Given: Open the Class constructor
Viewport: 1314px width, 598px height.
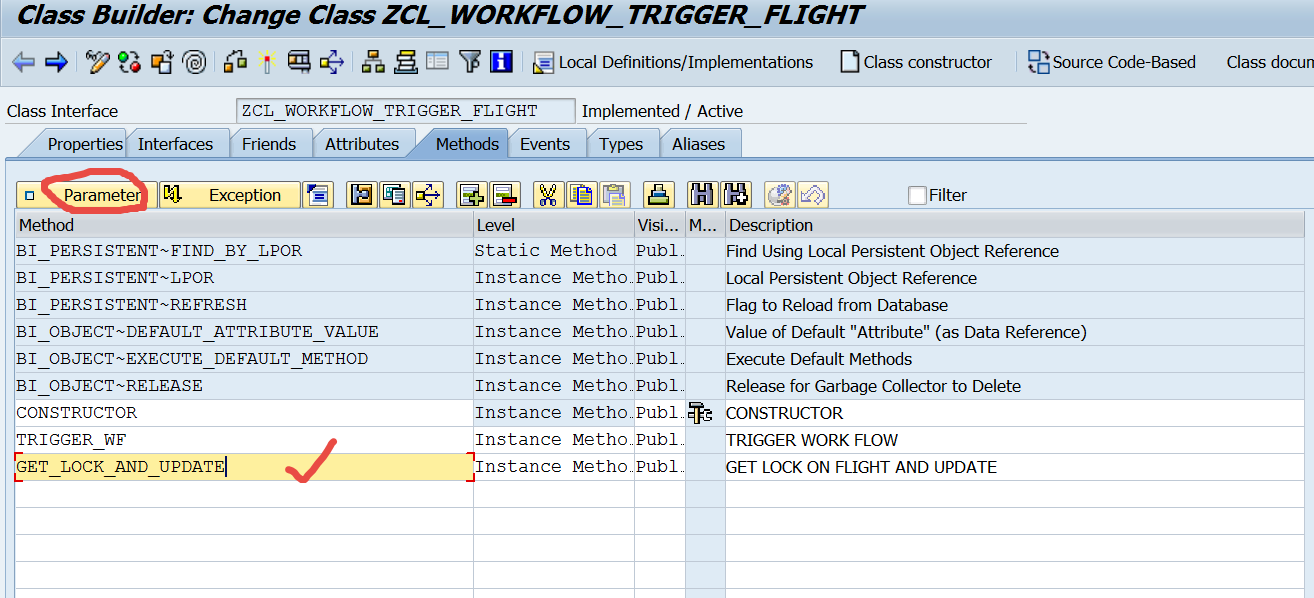Looking at the screenshot, I should point(916,62).
